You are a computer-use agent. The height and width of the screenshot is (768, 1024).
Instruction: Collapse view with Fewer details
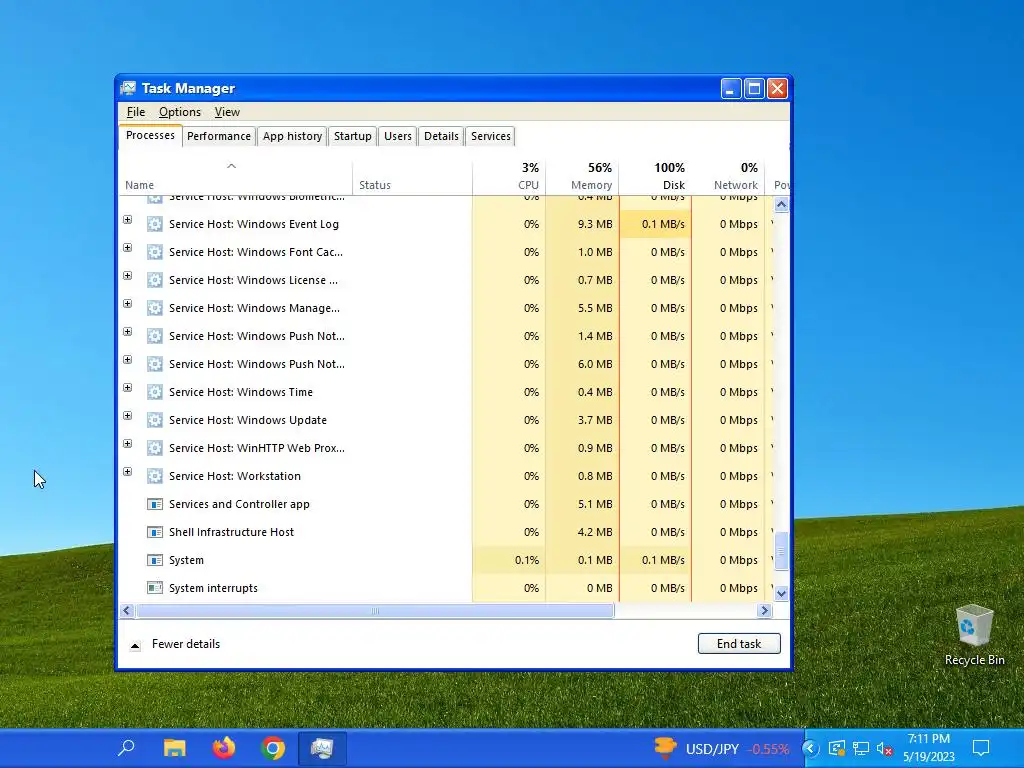(176, 644)
